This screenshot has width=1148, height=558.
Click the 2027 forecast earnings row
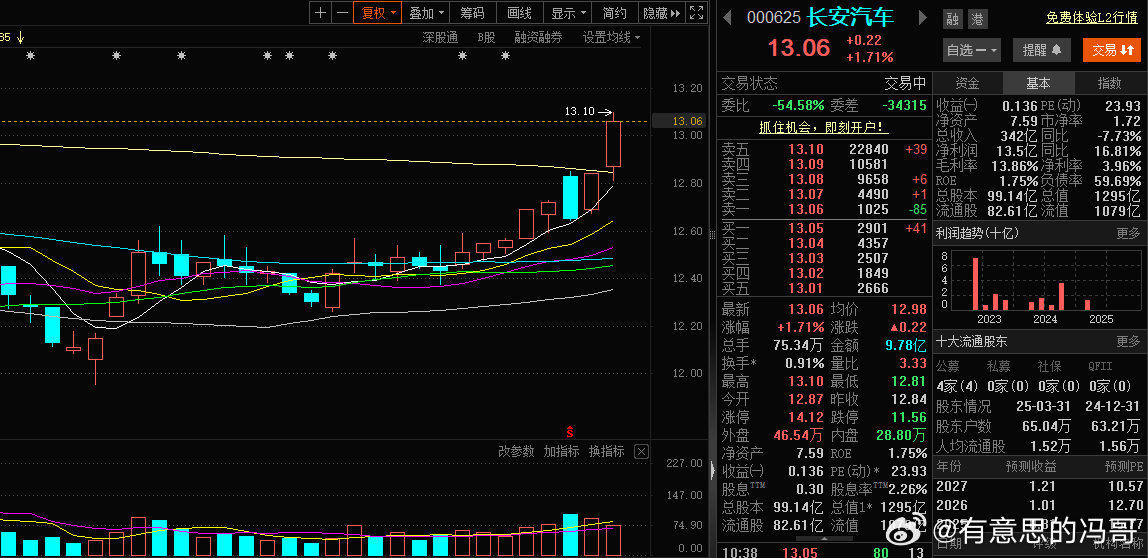tap(1039, 486)
